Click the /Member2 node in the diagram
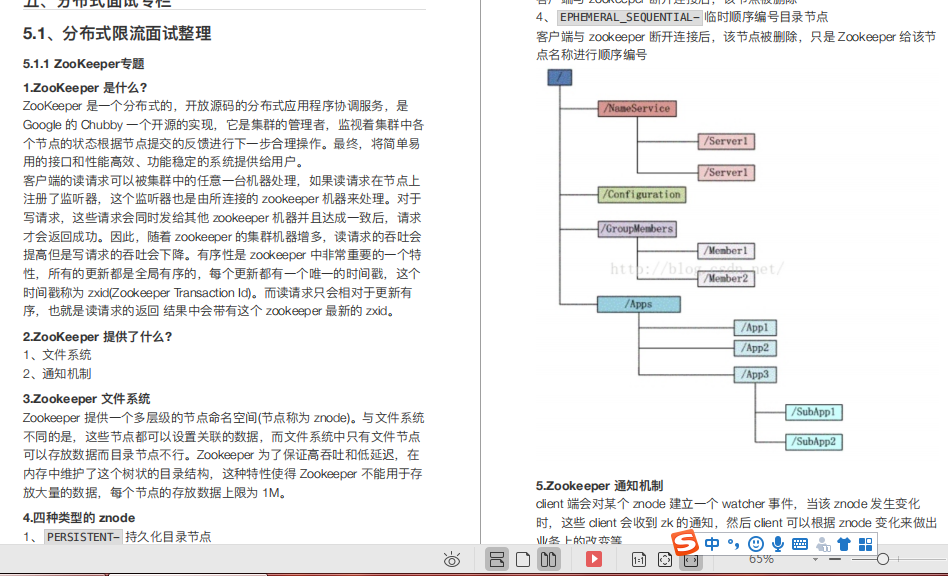The height and width of the screenshot is (576, 948). click(x=726, y=278)
